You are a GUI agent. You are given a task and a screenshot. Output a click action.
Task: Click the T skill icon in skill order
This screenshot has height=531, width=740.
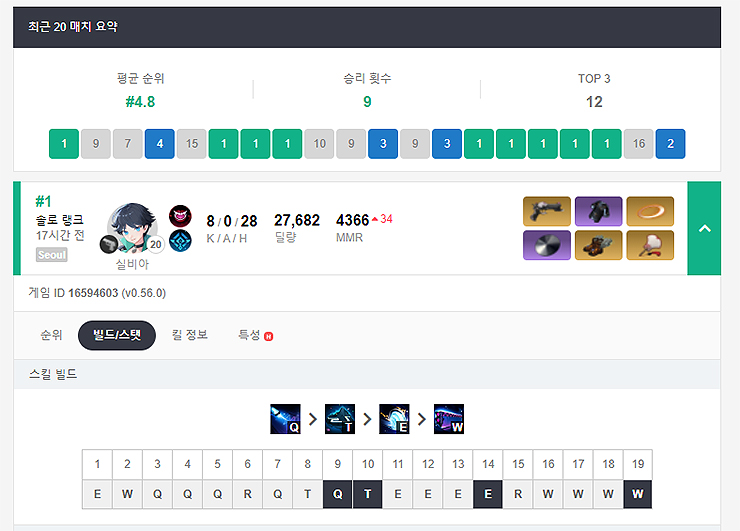point(340,419)
